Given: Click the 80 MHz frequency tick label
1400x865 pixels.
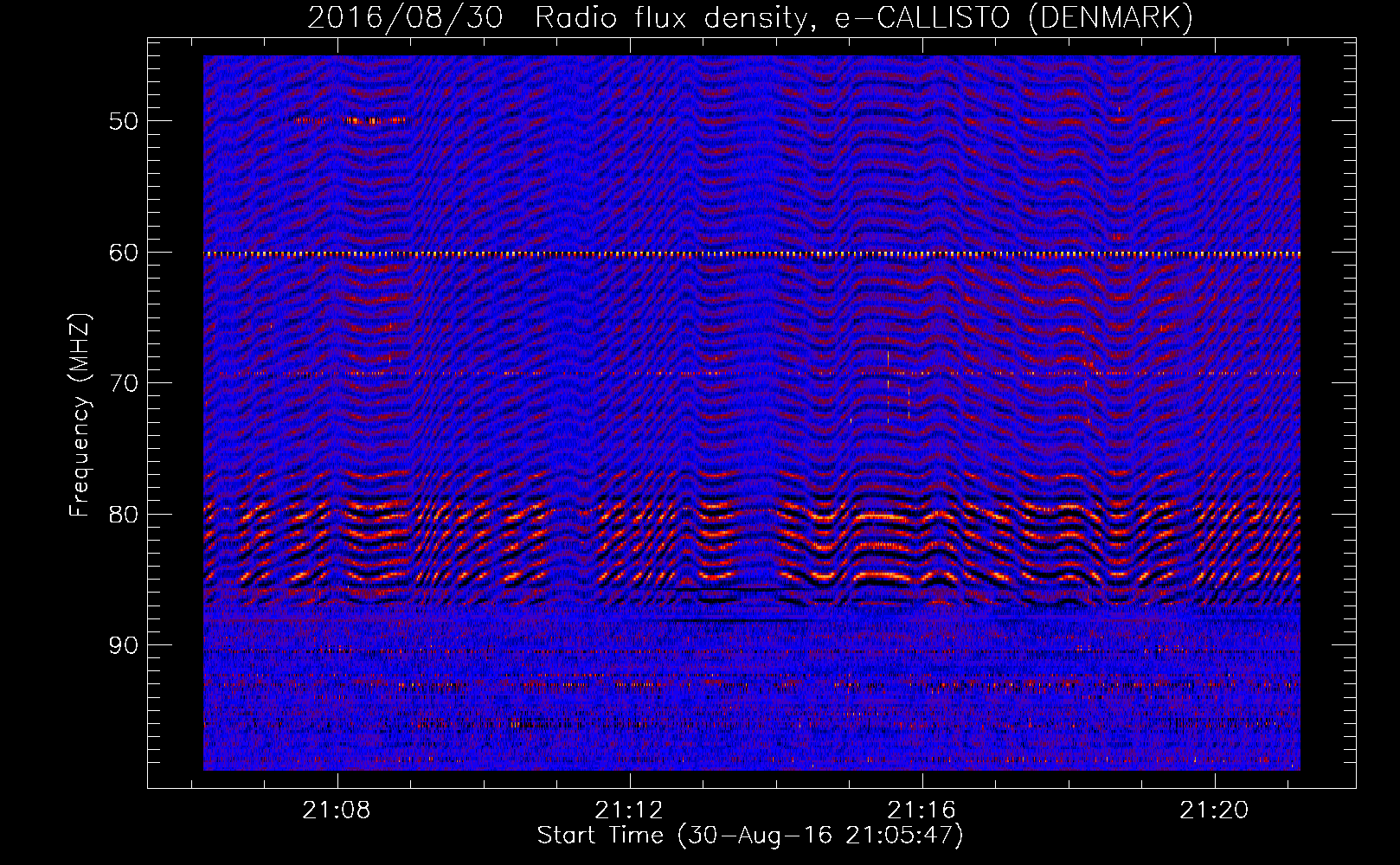Looking at the screenshot, I should pyautogui.click(x=124, y=515).
